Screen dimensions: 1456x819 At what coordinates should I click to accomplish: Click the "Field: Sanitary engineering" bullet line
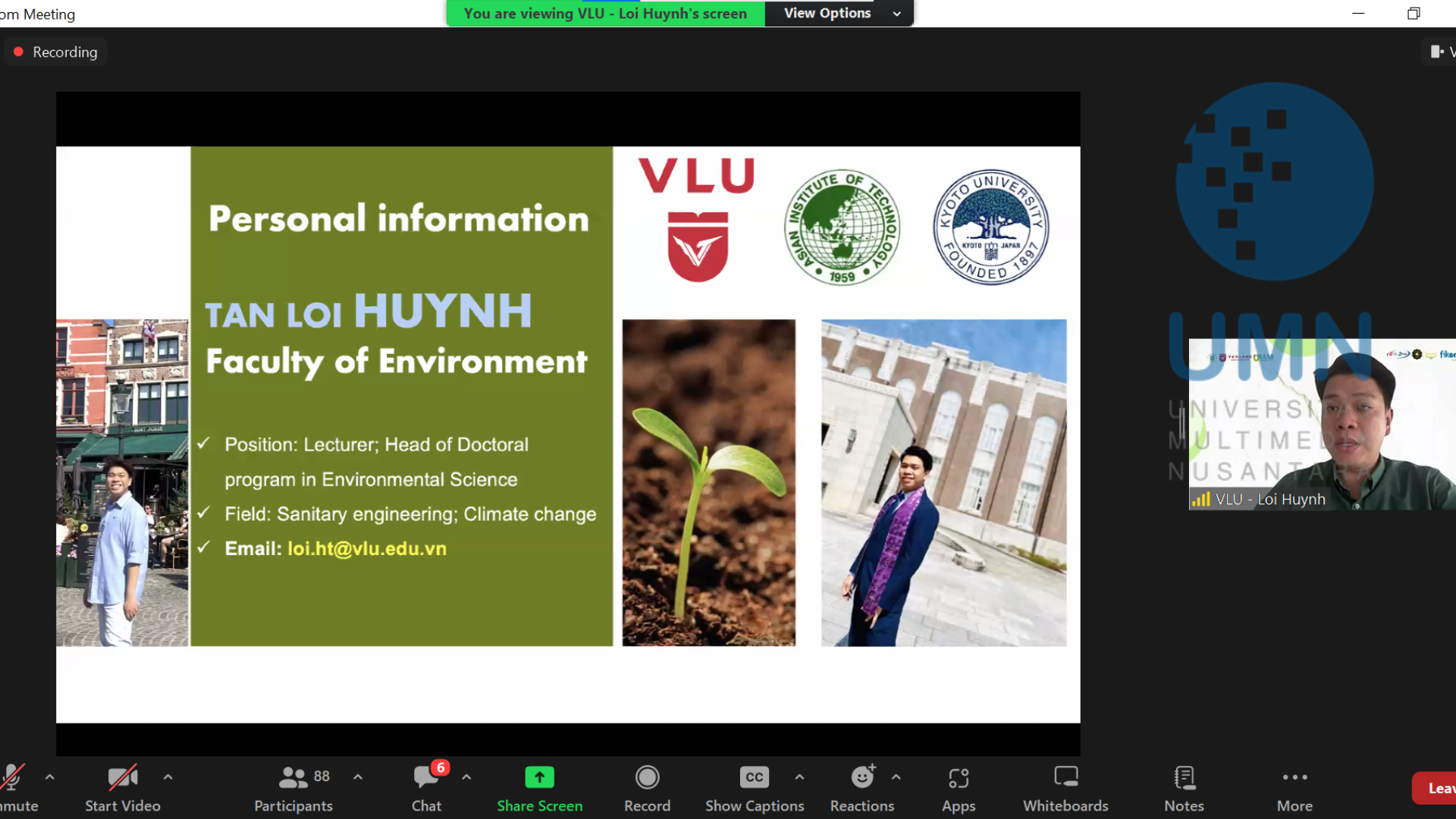(410, 514)
